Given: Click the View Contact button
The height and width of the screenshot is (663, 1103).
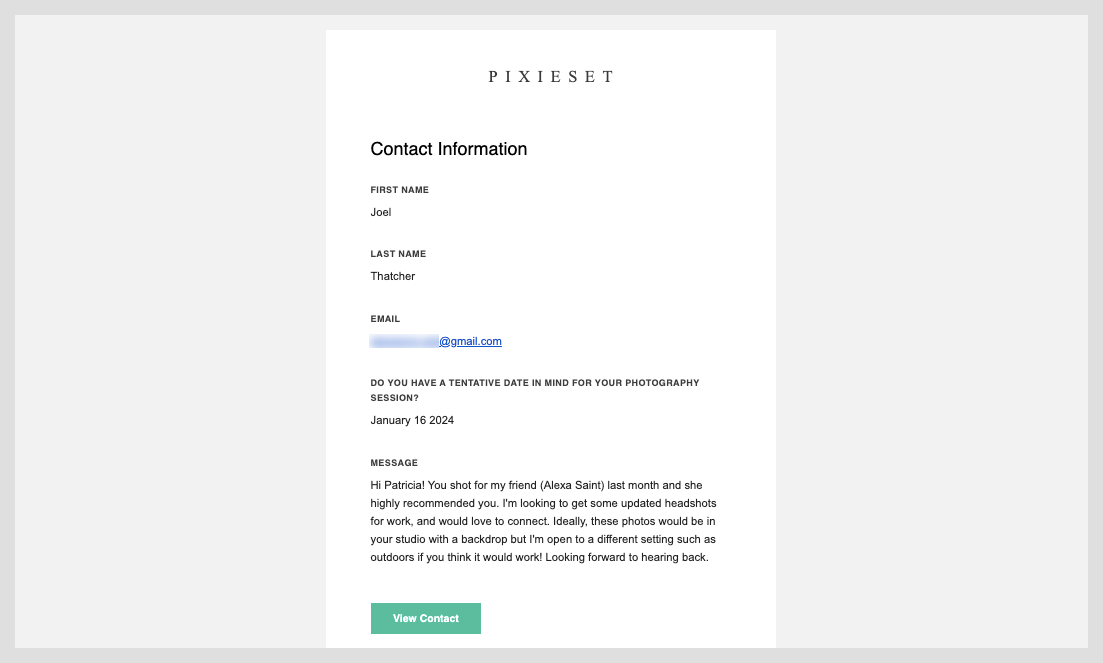Looking at the screenshot, I should pyautogui.click(x=425, y=618).
